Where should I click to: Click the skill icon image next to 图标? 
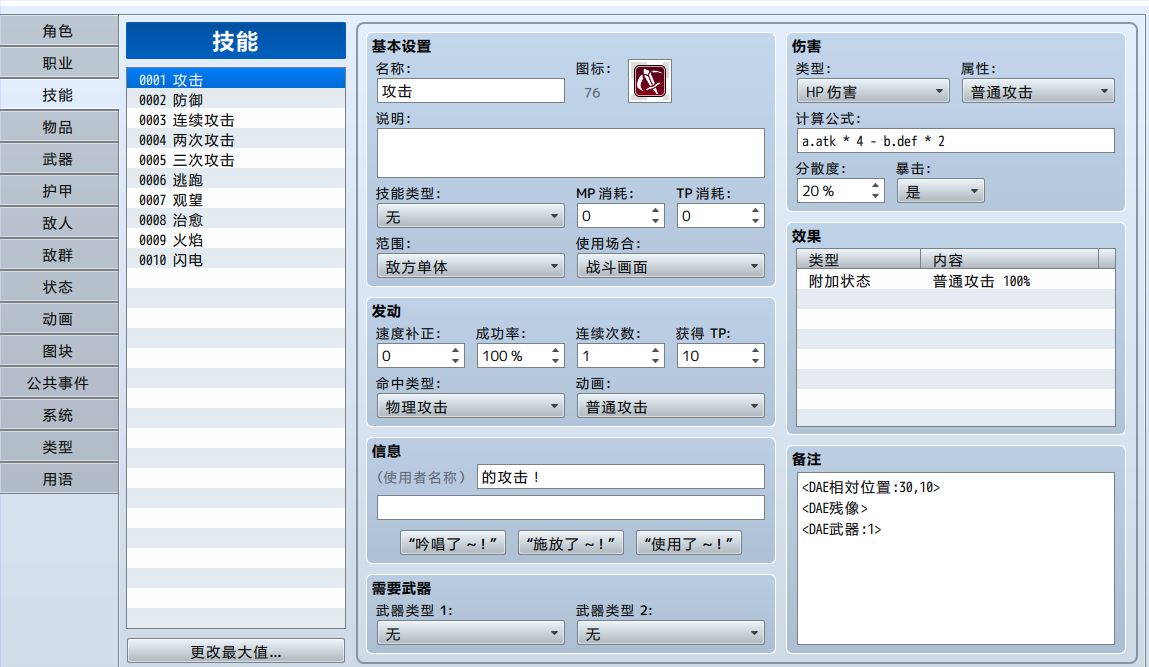coord(649,81)
